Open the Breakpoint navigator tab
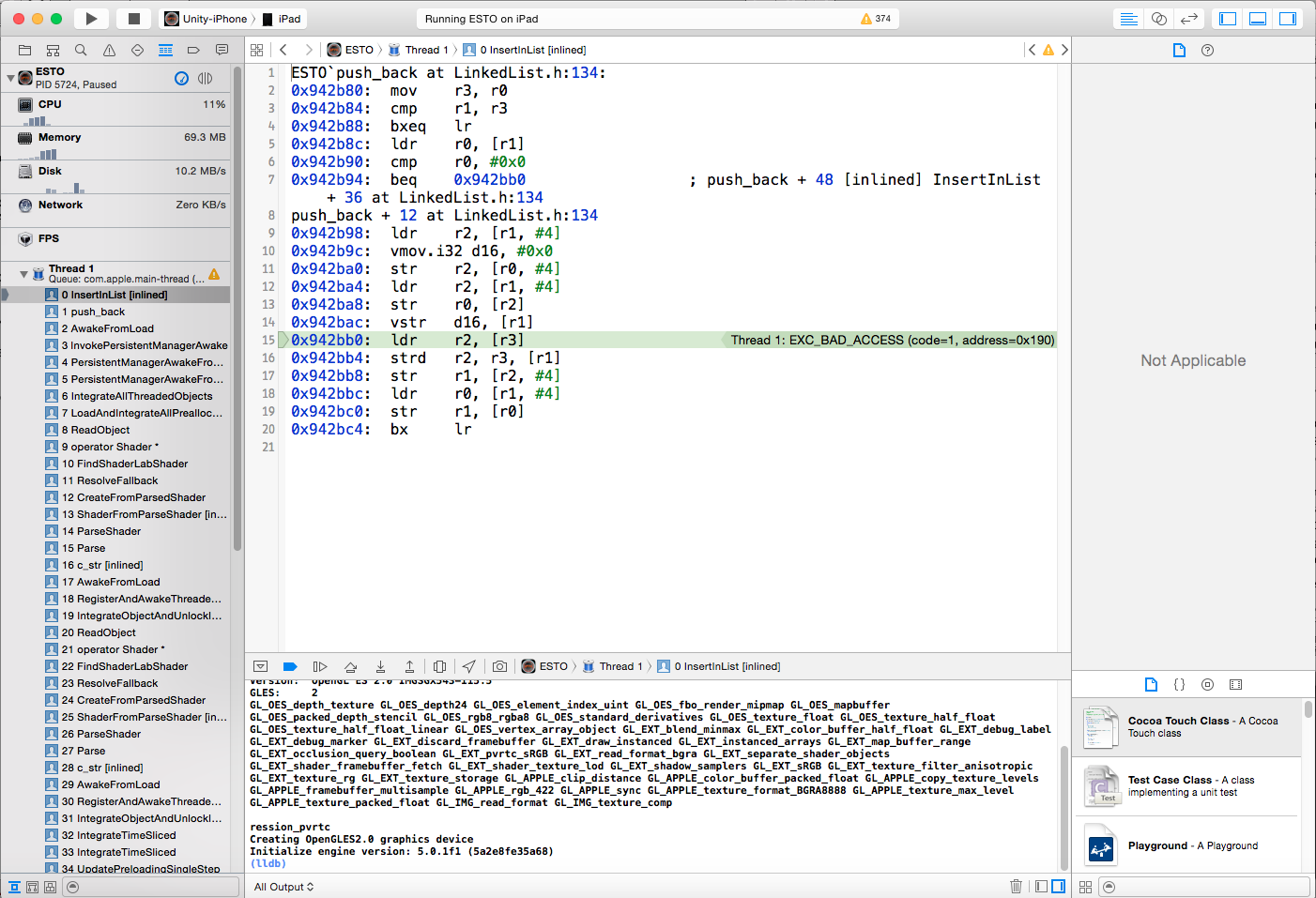Viewport: 1316px width, 898px height. coord(193,50)
